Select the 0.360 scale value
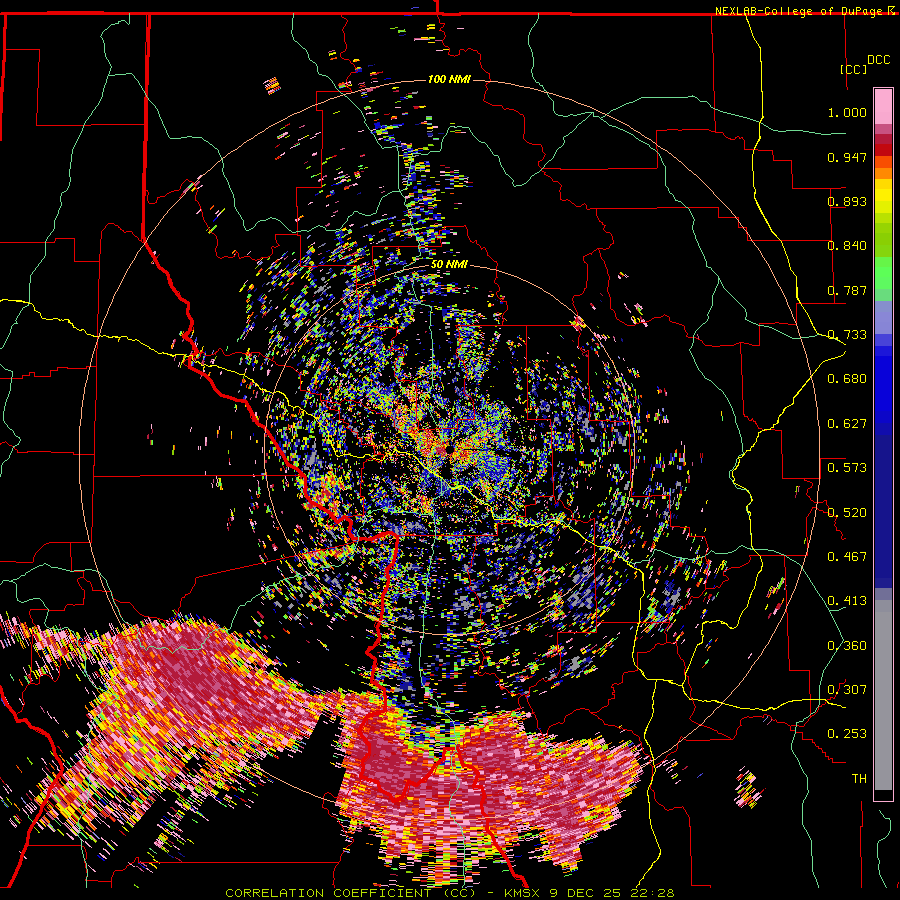Image resolution: width=900 pixels, height=900 pixels. (x=847, y=646)
